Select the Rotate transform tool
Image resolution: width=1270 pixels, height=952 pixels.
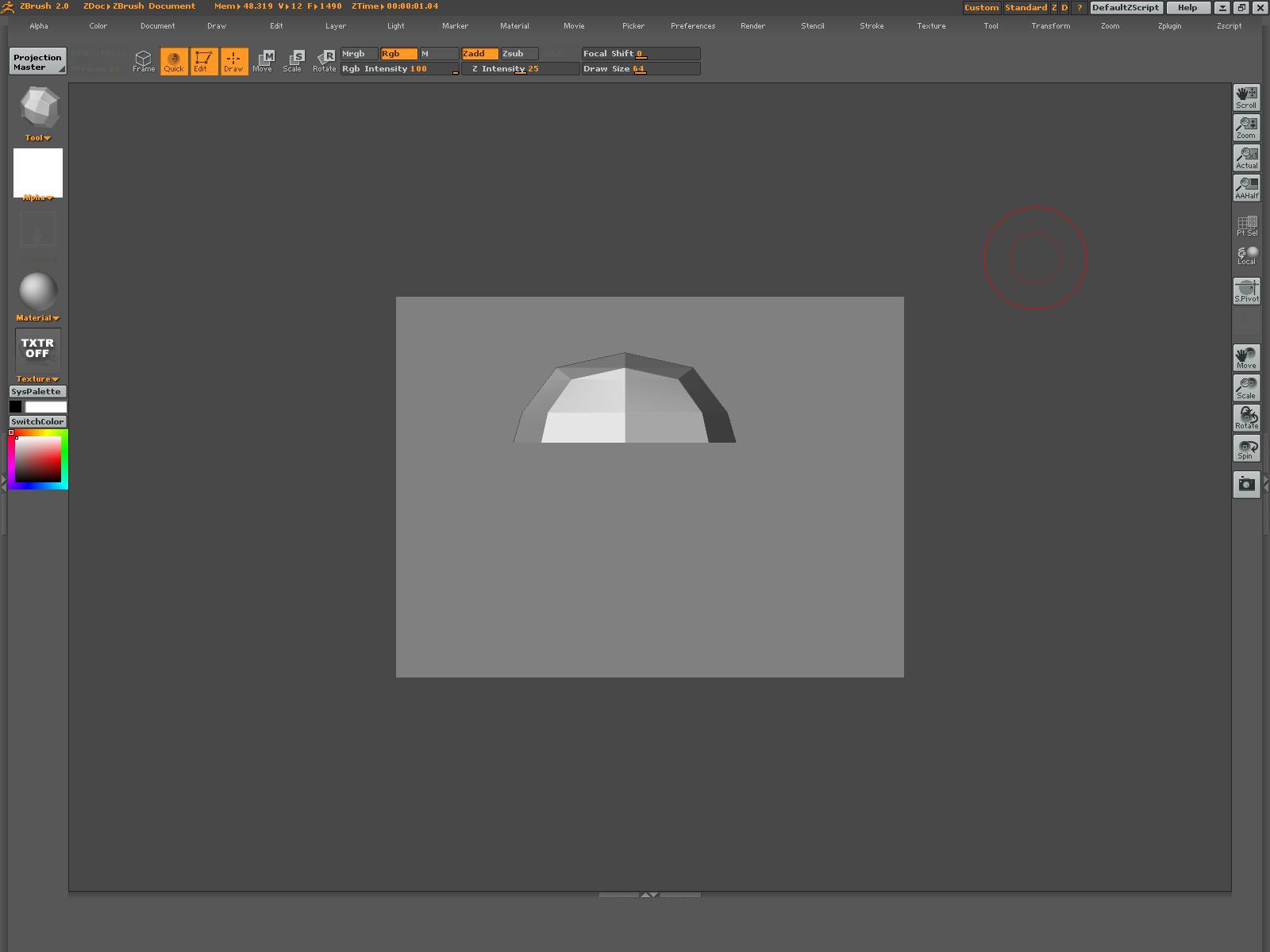click(x=324, y=61)
